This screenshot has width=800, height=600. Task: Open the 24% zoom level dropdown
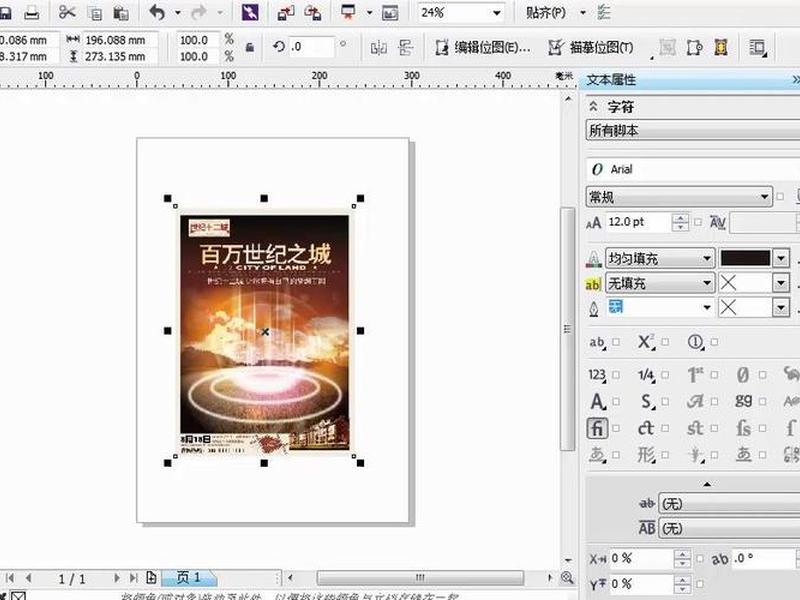click(496, 13)
